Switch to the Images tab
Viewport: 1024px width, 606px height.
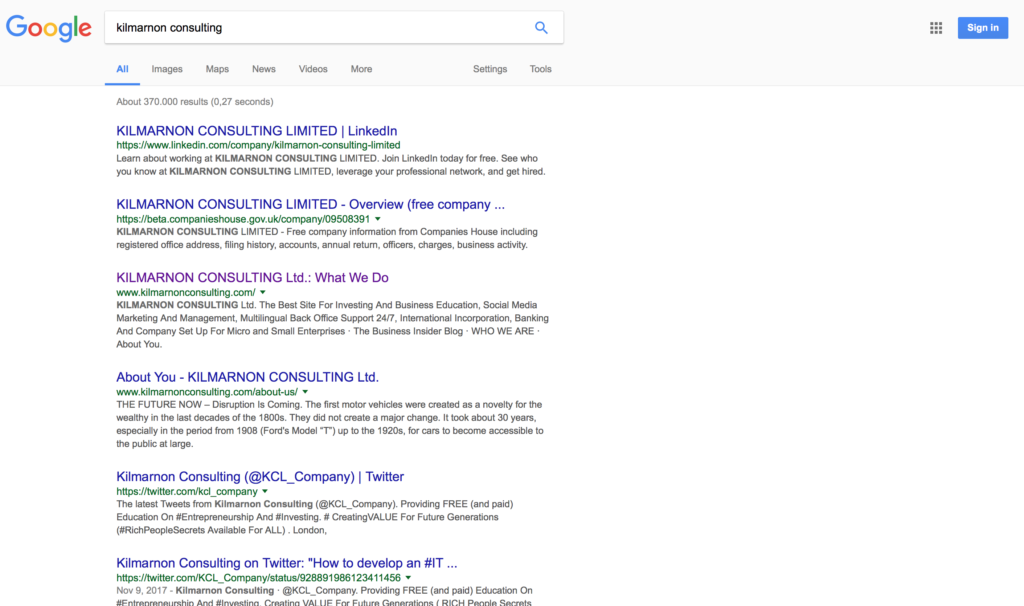coord(167,69)
